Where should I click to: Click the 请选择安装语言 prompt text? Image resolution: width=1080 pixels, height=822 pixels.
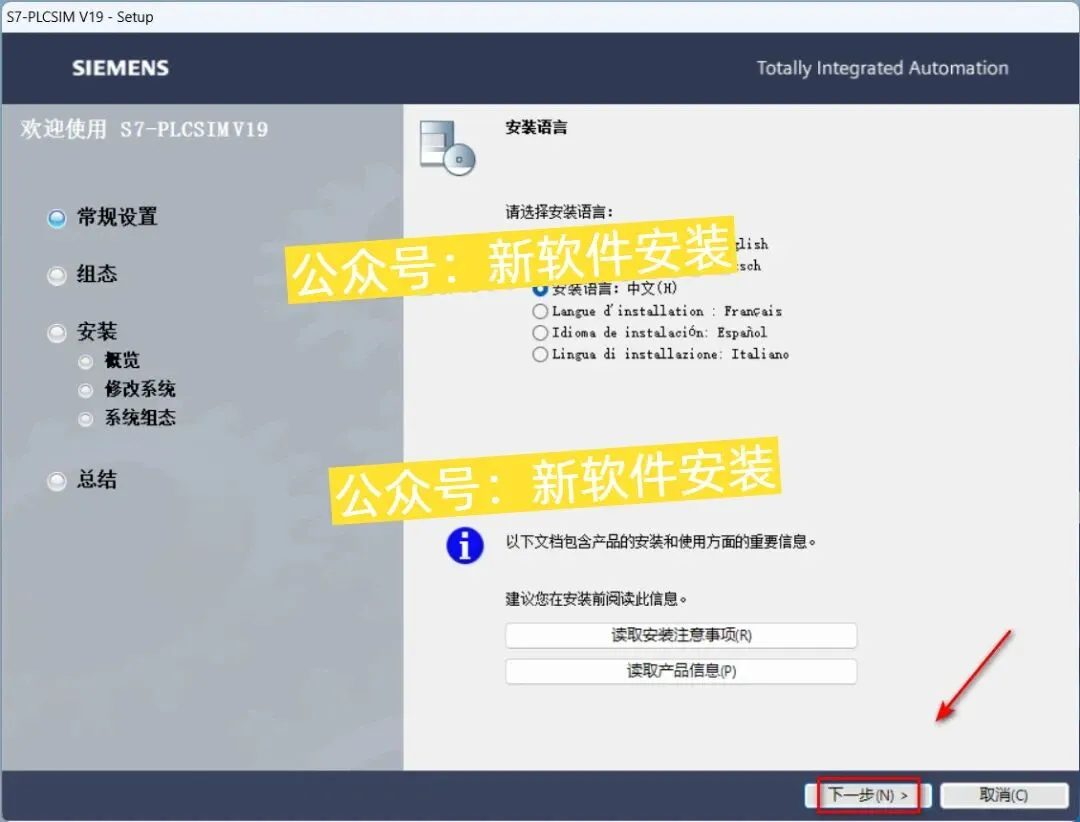coord(559,212)
